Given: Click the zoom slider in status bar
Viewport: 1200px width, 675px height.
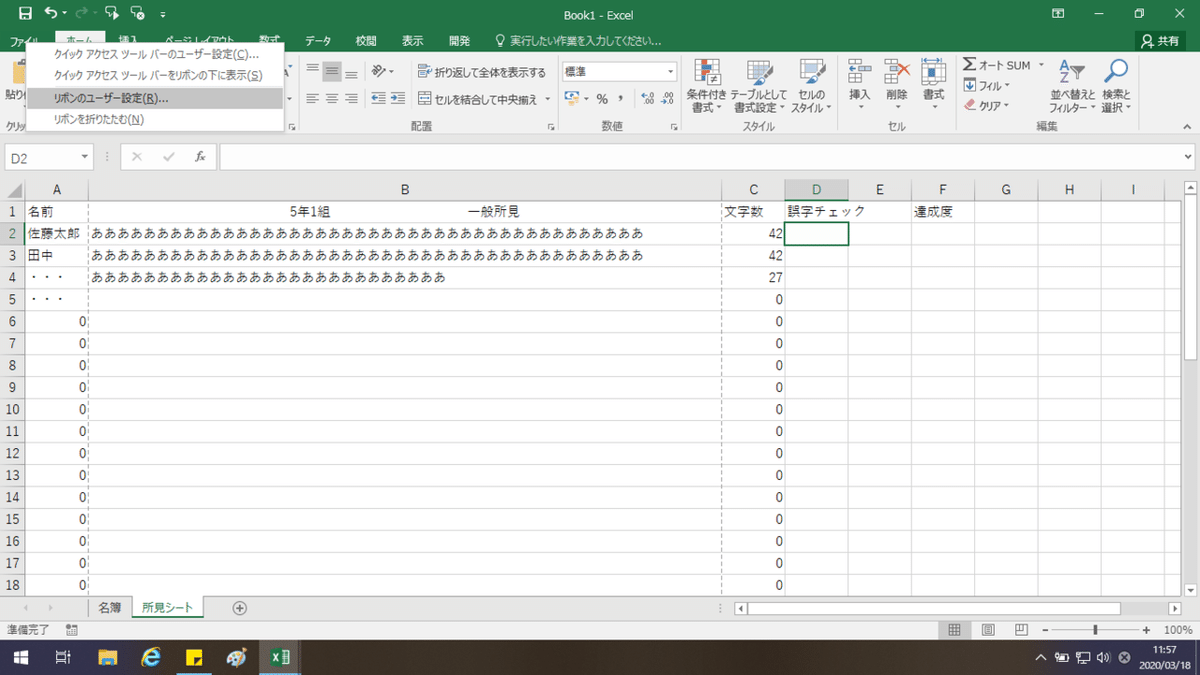Looking at the screenshot, I should 1096,630.
